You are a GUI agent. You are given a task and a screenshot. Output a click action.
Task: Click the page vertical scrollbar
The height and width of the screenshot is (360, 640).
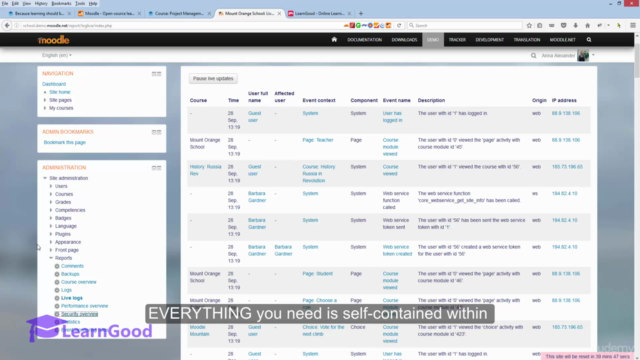[x=637, y=61]
